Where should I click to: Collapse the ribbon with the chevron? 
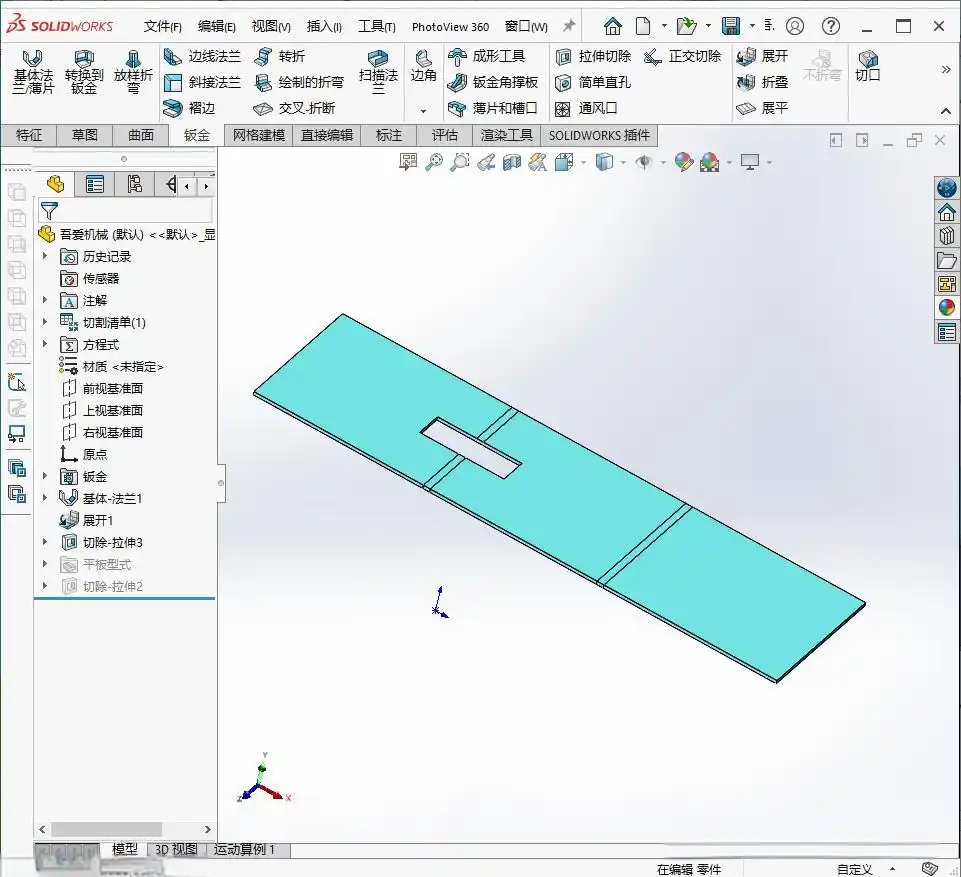(946, 111)
